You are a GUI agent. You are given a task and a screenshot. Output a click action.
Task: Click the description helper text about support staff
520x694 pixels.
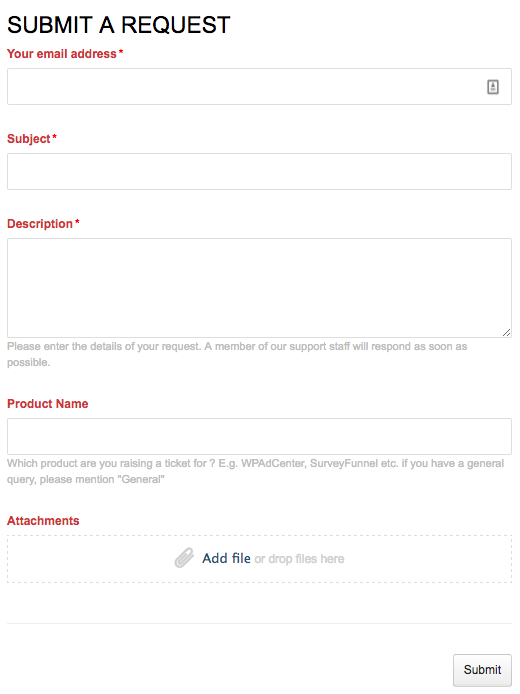[x=237, y=354]
